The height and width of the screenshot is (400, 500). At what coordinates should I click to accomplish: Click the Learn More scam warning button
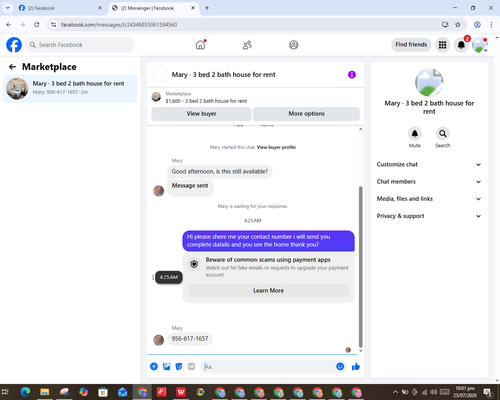268,291
